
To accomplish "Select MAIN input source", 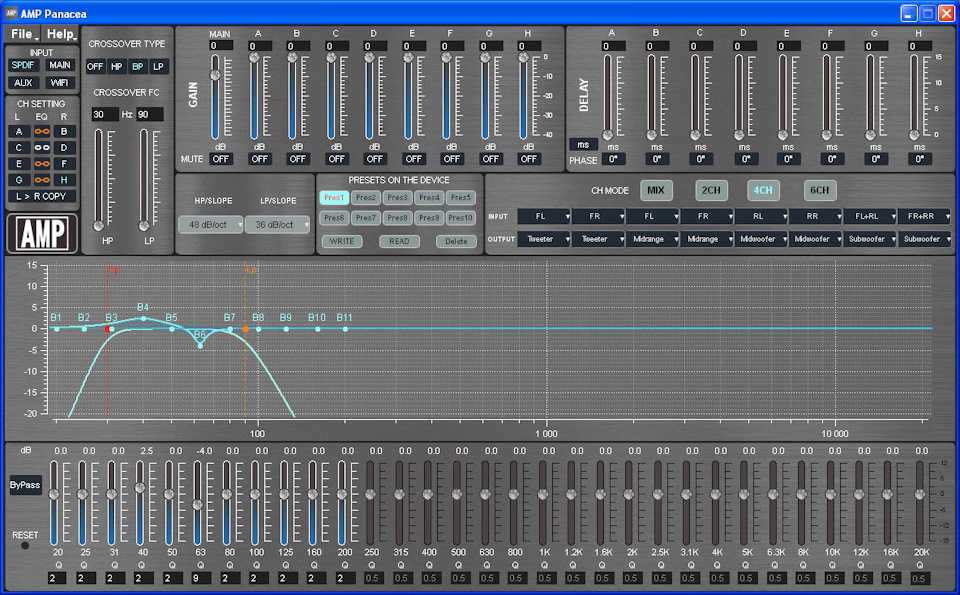I will pos(59,65).
